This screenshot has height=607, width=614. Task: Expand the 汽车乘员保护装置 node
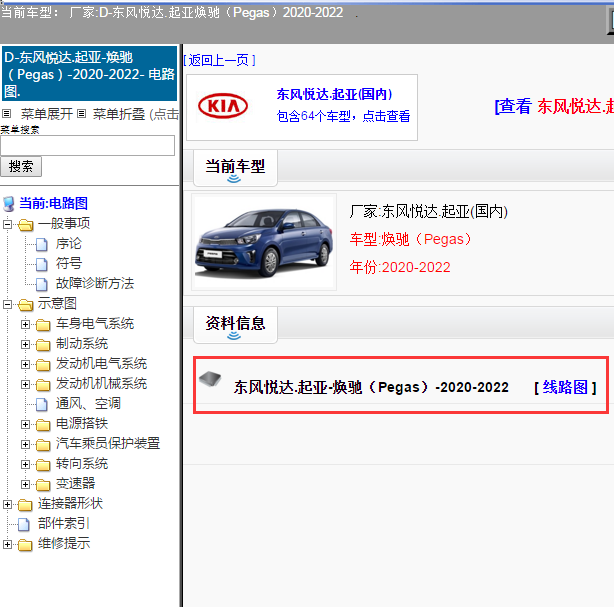pos(25,444)
